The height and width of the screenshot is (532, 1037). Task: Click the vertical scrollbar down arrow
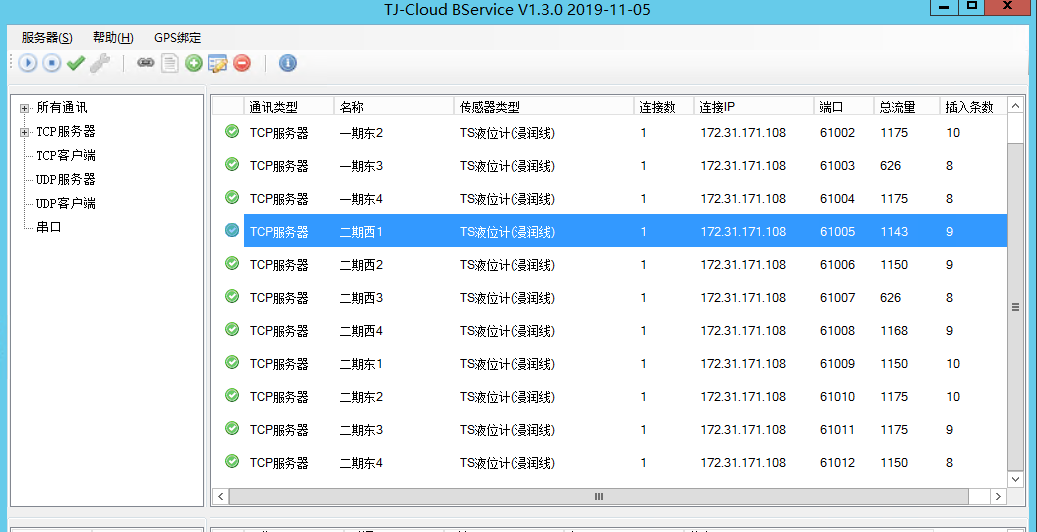(x=1015, y=479)
